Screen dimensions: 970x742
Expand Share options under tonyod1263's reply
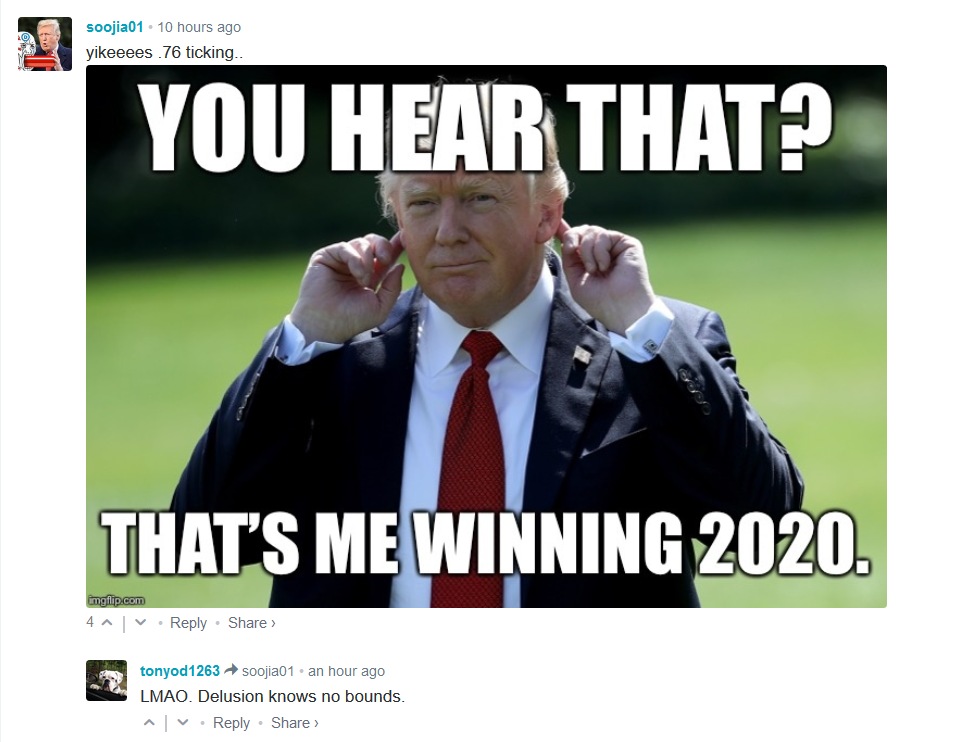pos(294,722)
